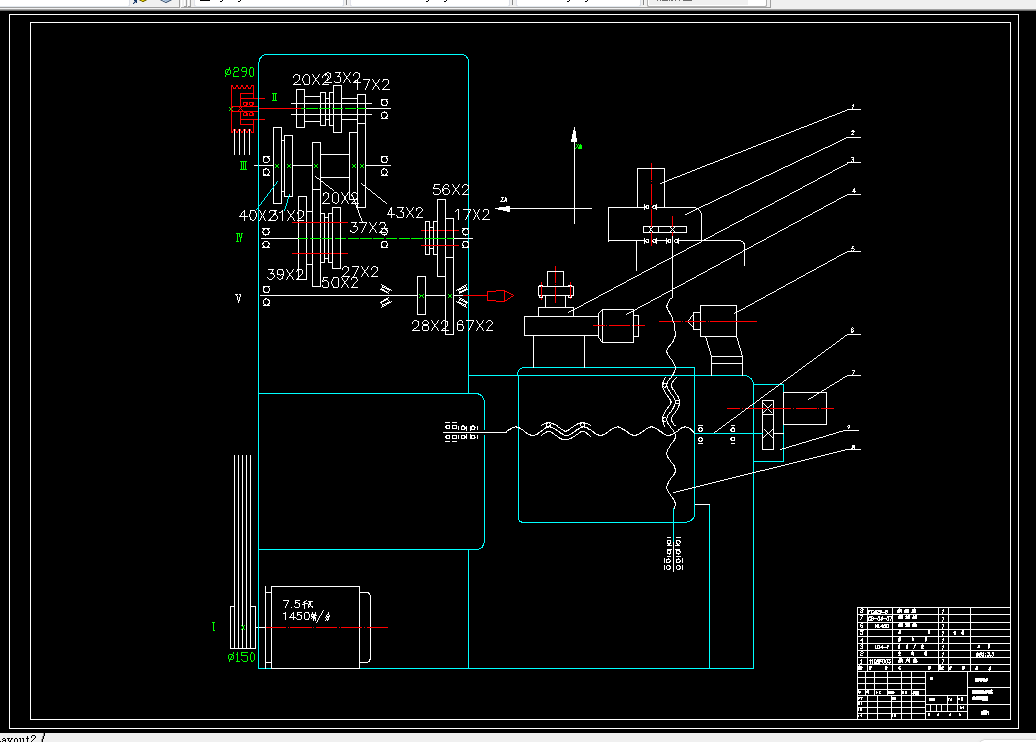Click the 67X2 gear label
Screen dimensions: 1036x742
[474, 326]
